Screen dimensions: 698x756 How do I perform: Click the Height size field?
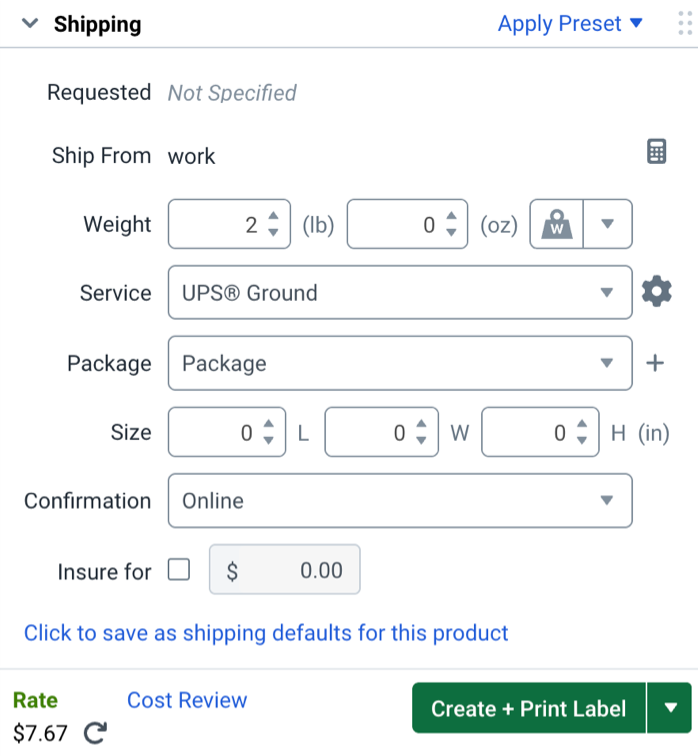click(540, 432)
